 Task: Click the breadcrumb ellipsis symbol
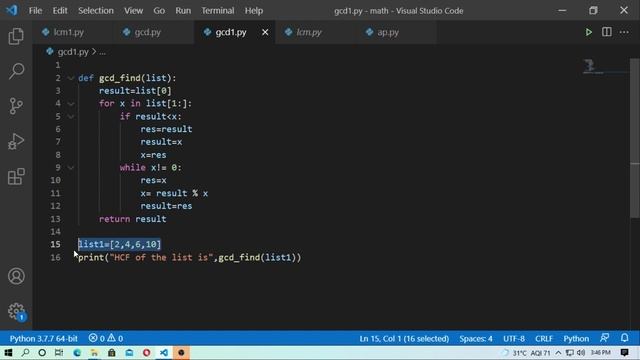[x=102, y=52]
